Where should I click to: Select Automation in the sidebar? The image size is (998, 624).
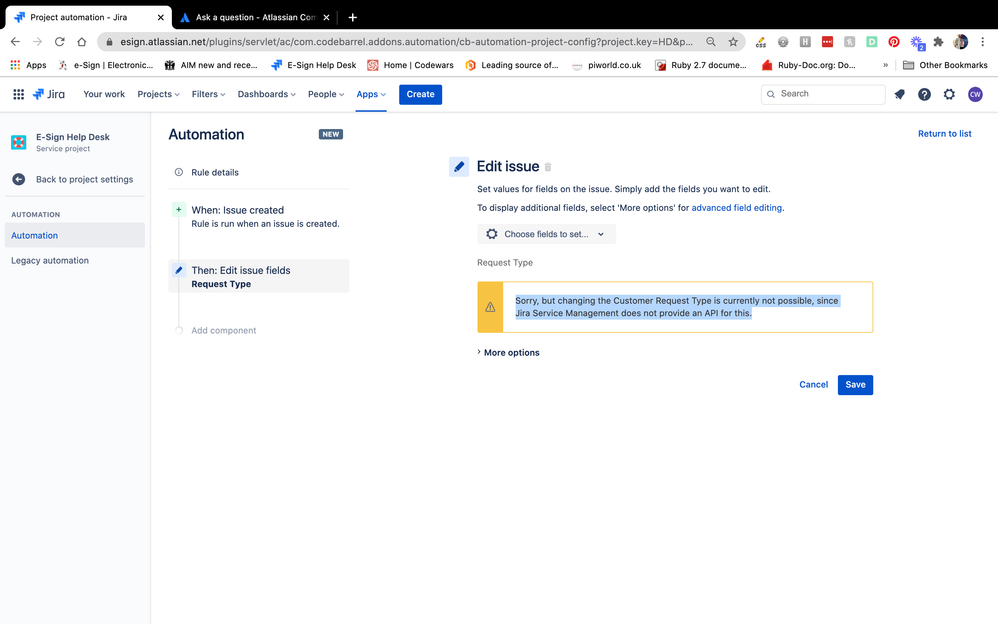point(74,236)
